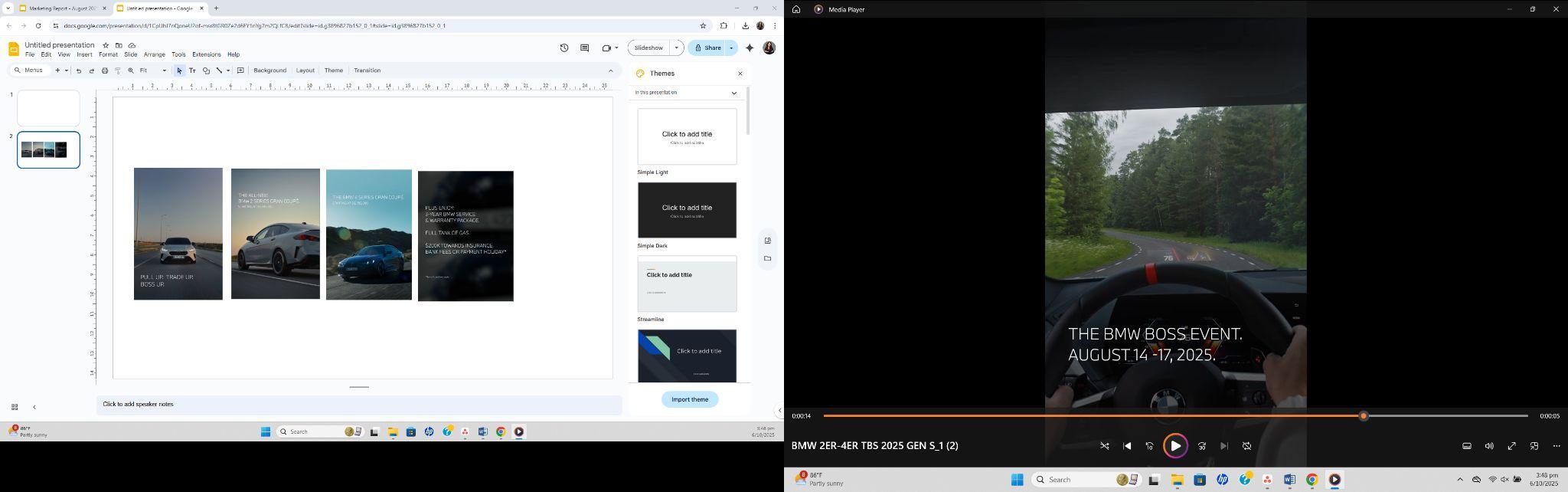Expand the line tool dropdown arrow

pos(228,71)
